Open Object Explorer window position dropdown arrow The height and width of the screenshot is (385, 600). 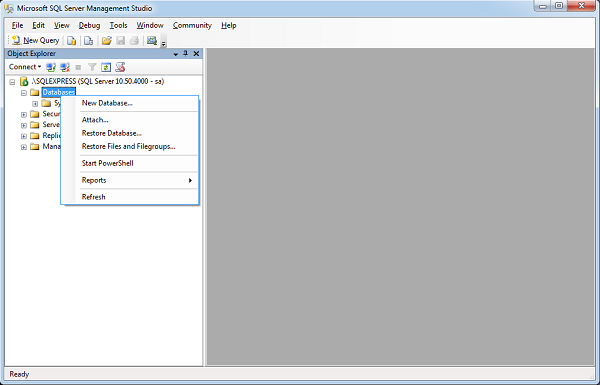coord(176,54)
